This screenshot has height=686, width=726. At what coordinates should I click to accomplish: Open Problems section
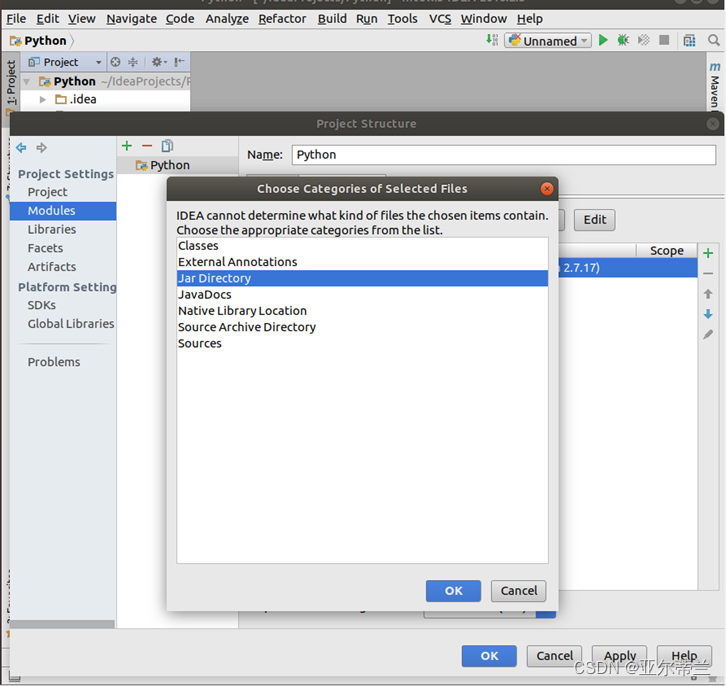(x=54, y=362)
